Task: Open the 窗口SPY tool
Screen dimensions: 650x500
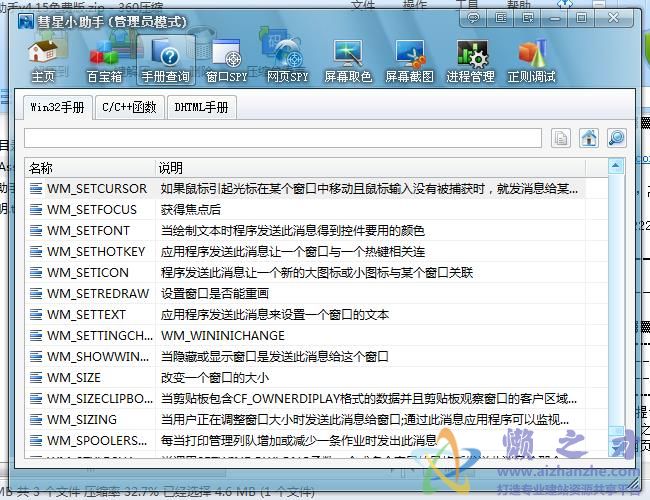Action: pyautogui.click(x=227, y=61)
